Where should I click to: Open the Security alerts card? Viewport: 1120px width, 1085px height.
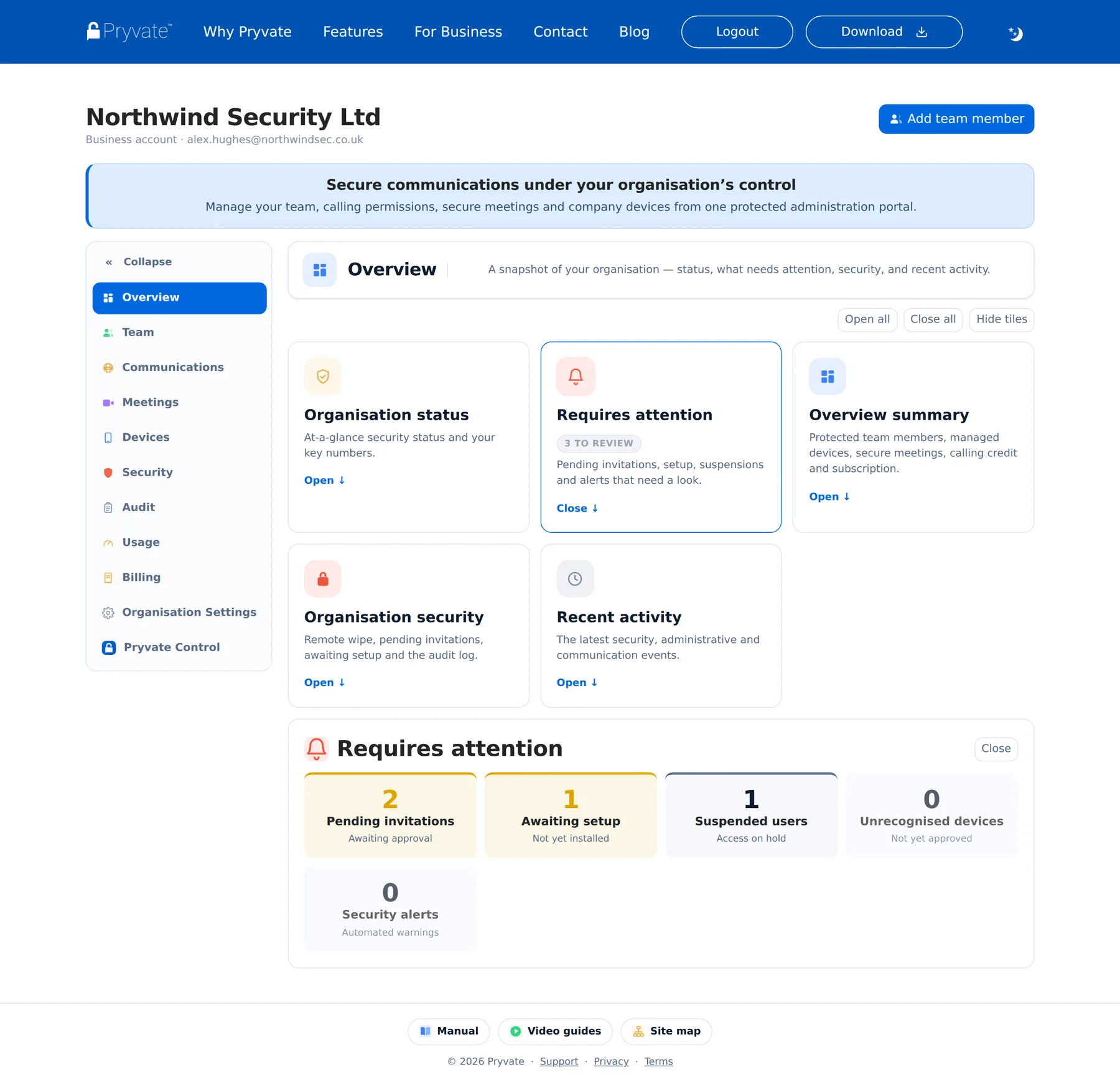[390, 909]
